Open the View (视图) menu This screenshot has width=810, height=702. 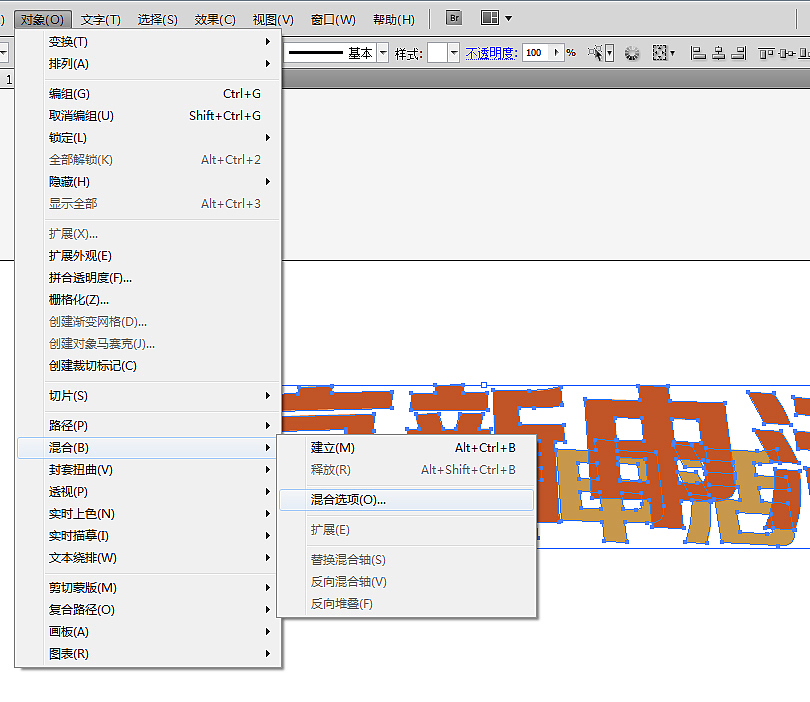click(x=273, y=20)
